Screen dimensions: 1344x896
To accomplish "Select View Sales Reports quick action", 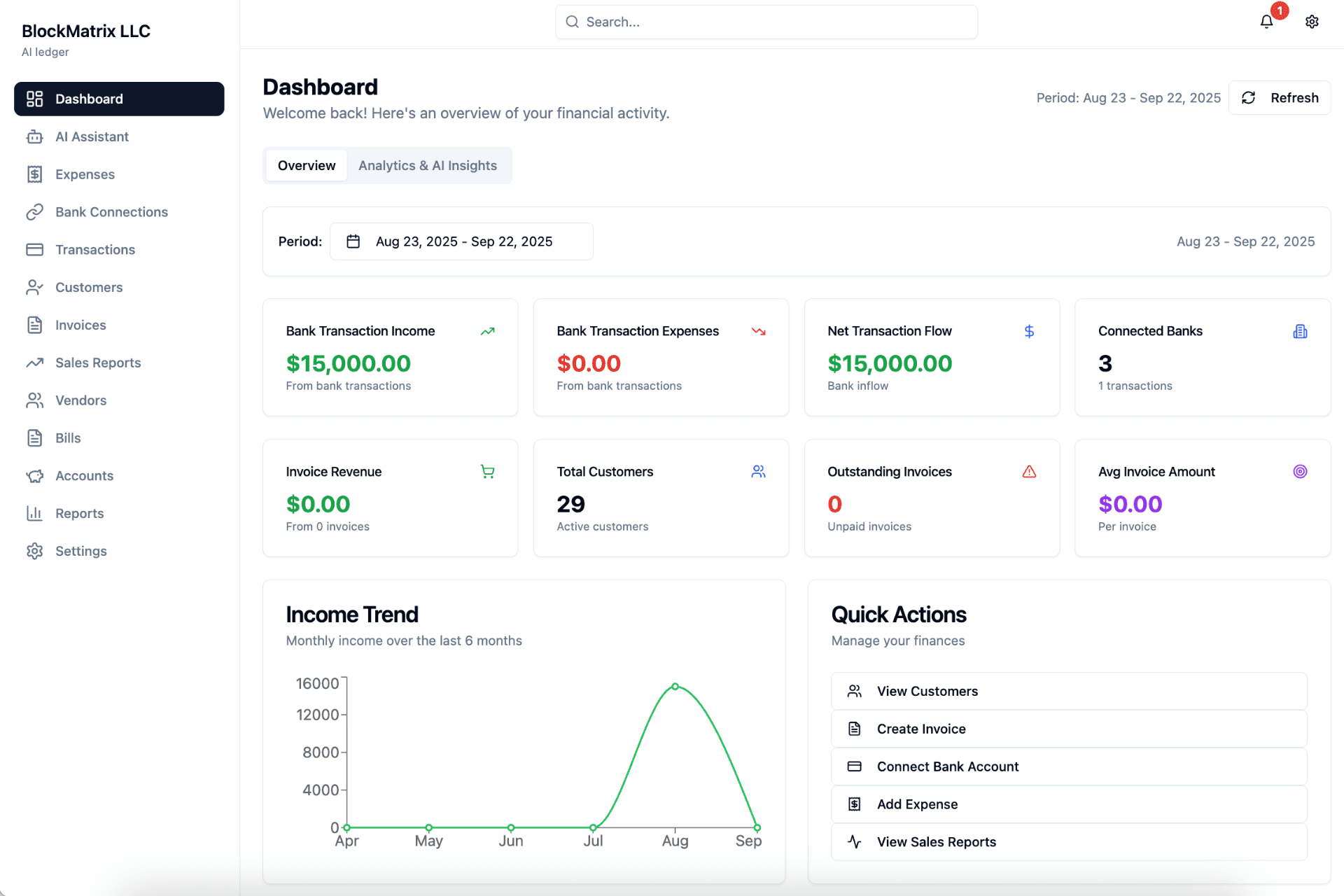I will [937, 842].
